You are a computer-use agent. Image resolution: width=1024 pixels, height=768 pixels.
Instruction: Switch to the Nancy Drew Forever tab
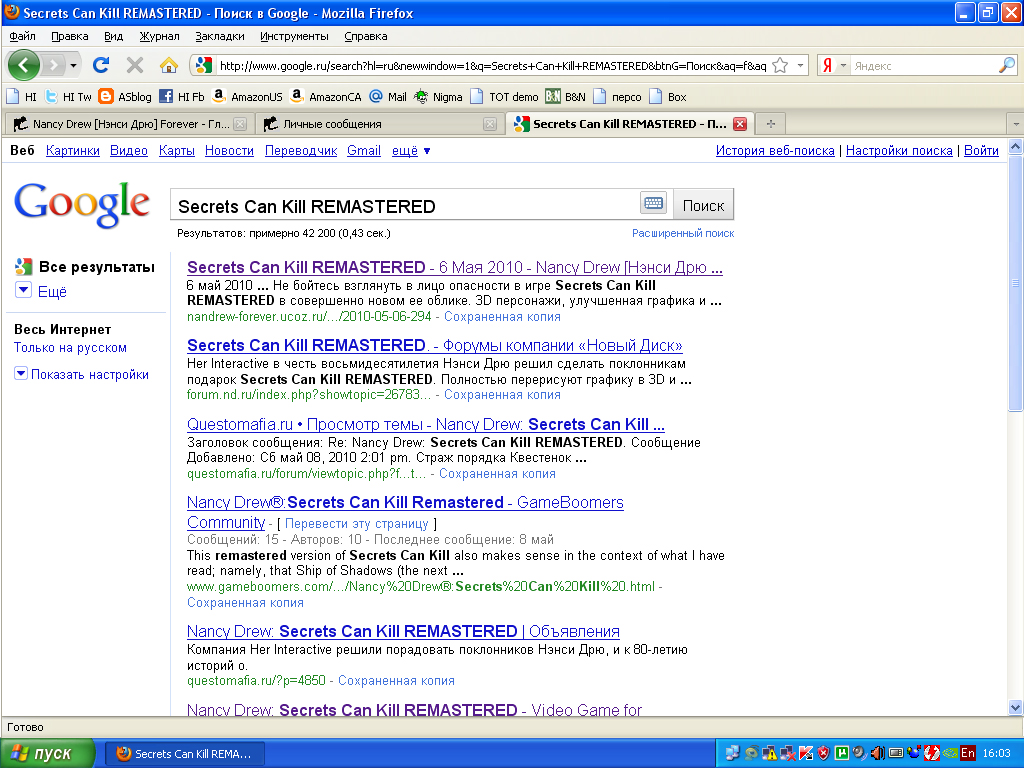point(129,124)
